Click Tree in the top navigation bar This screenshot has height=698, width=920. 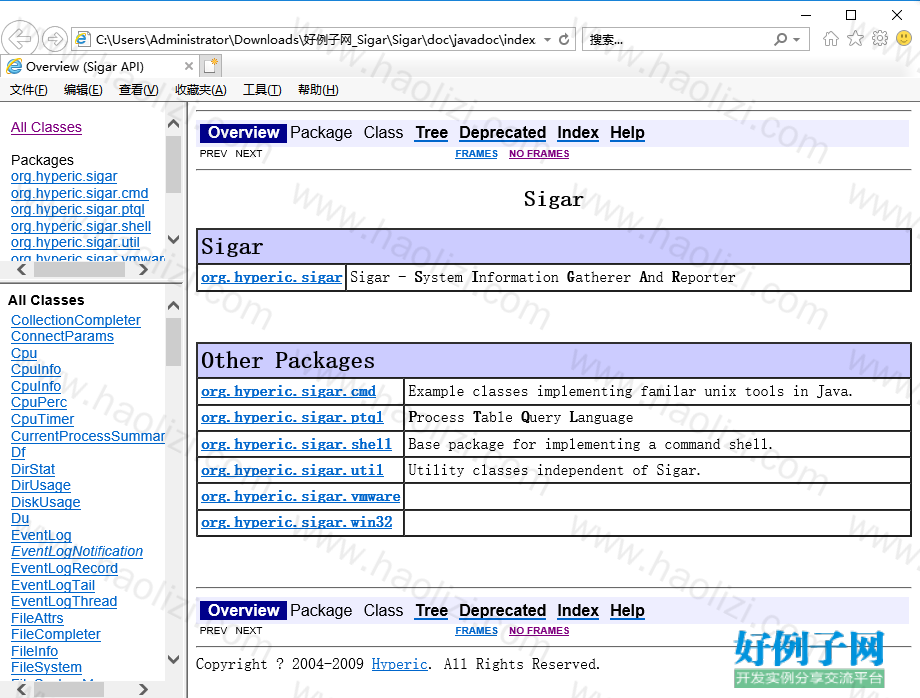coord(432,133)
